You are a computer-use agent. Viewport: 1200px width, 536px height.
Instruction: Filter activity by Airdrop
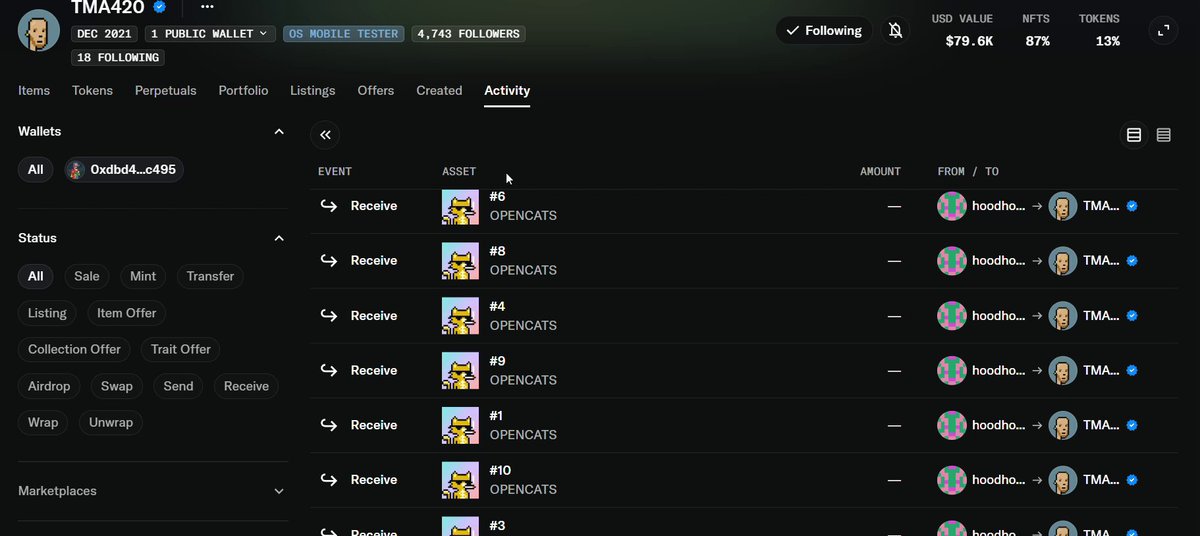click(x=49, y=386)
